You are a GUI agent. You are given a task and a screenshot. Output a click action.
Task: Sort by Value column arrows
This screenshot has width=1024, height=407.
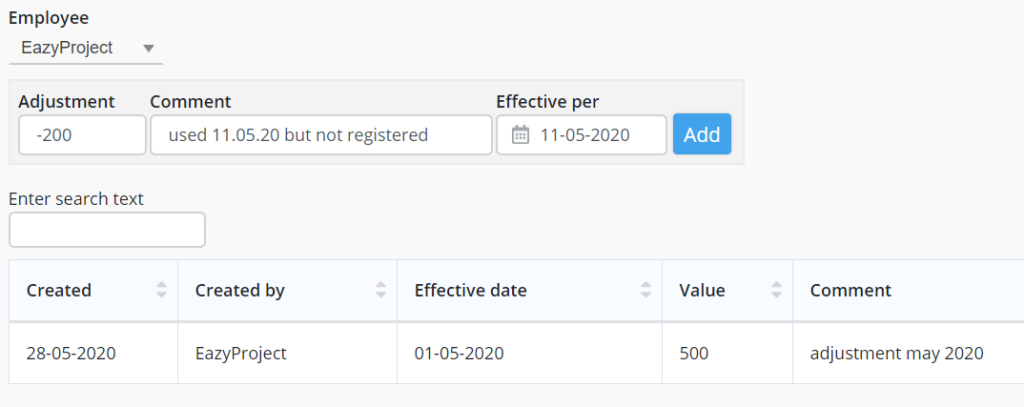click(776, 290)
